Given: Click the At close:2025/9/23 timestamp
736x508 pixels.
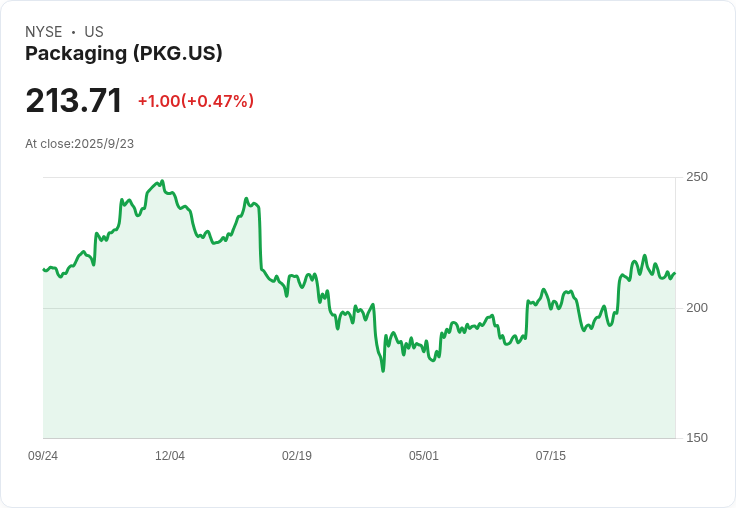Looking at the screenshot, I should tap(80, 144).
